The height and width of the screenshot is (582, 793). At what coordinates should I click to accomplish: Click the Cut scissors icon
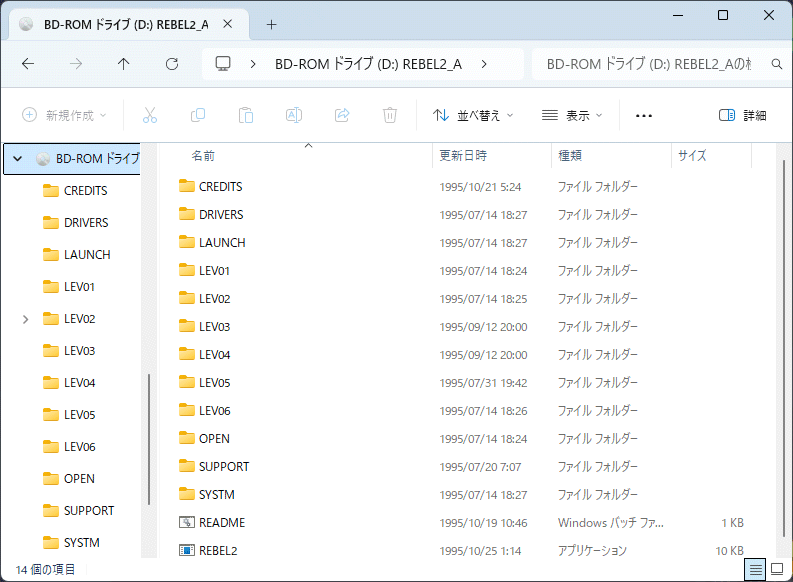(150, 115)
